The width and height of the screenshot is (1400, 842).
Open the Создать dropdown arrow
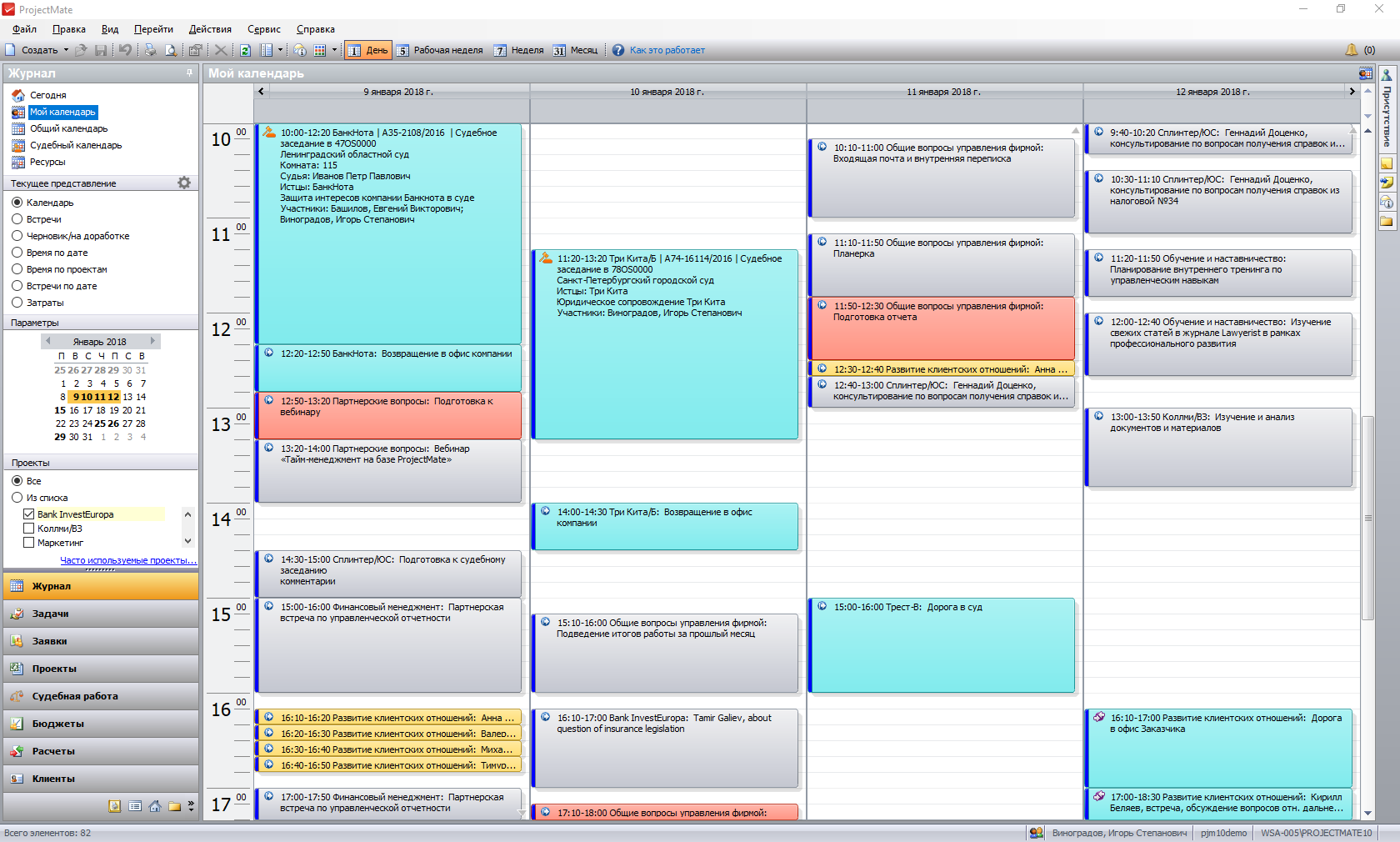[67, 50]
